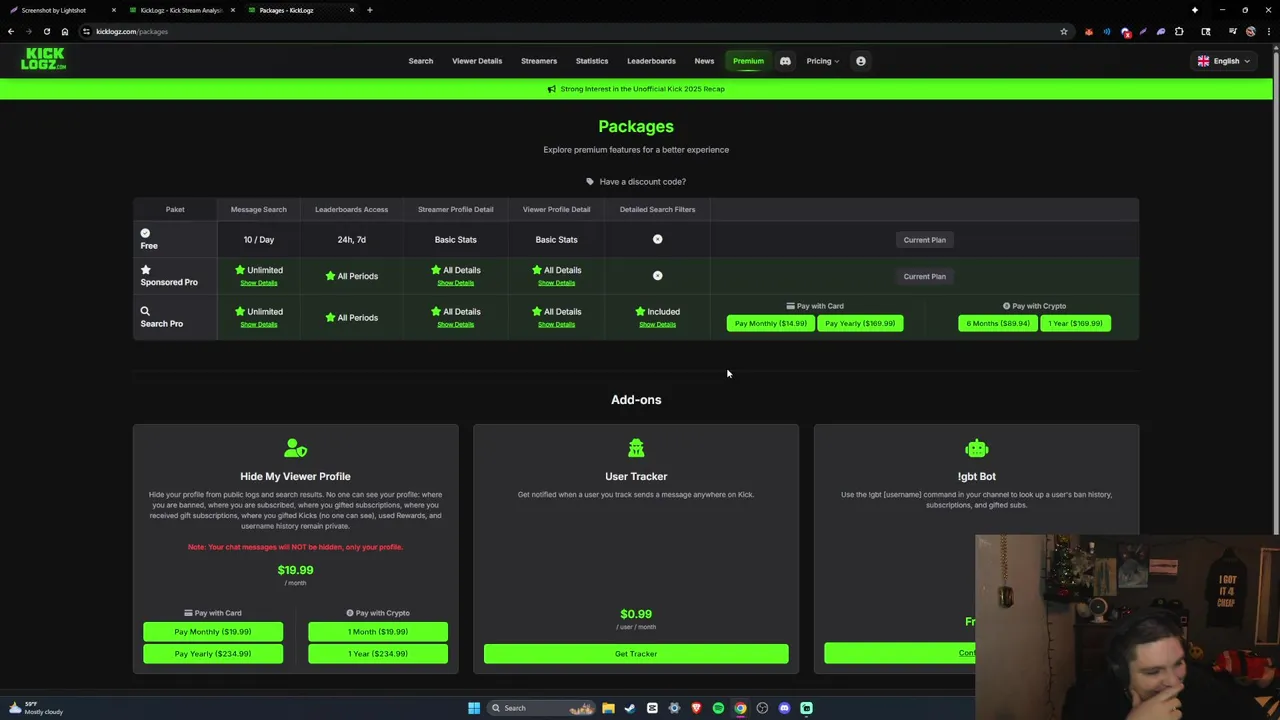Reload the page in the browser toolbar
The width and height of the screenshot is (1280, 720).
coord(47,31)
